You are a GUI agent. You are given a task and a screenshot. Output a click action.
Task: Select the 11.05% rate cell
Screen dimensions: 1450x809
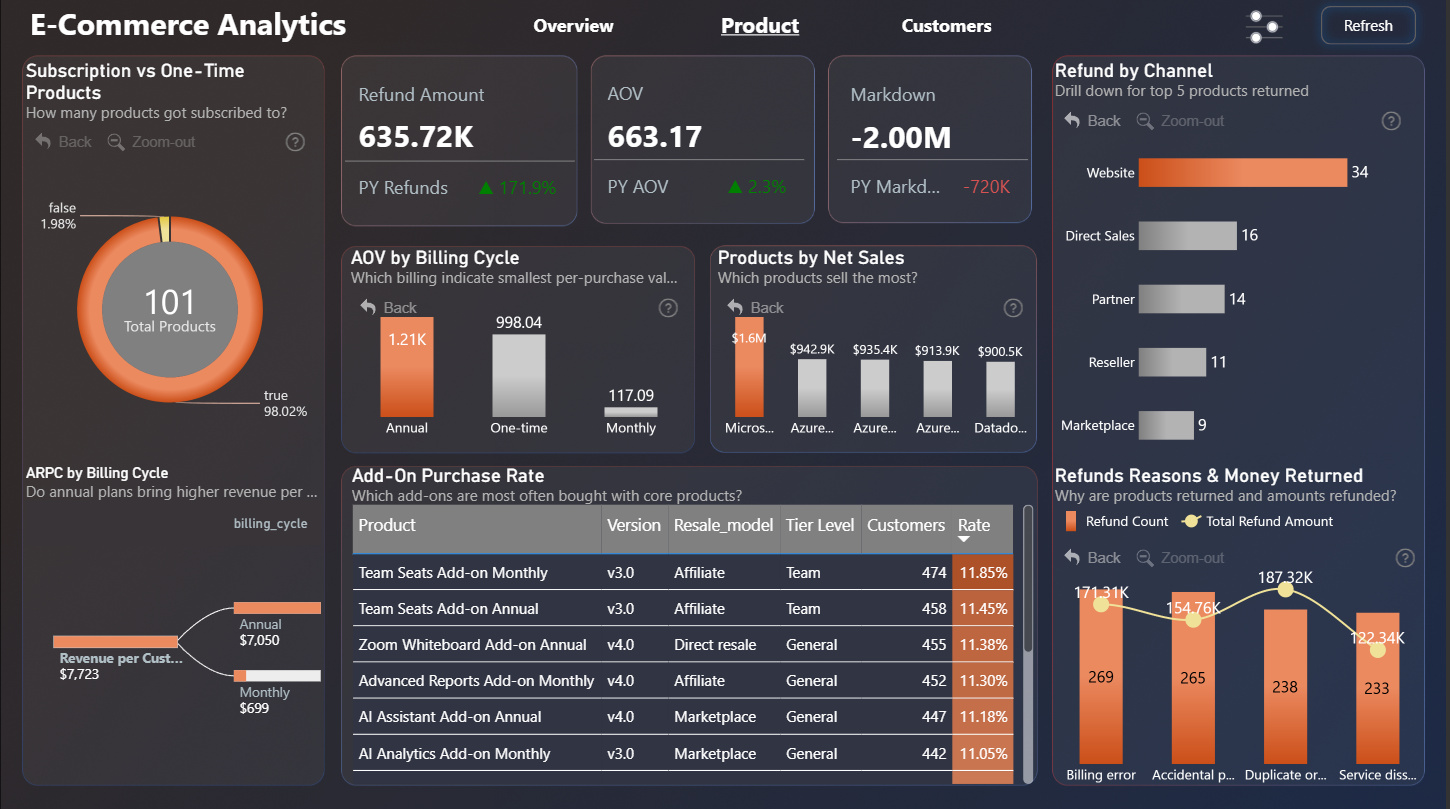[983, 753]
